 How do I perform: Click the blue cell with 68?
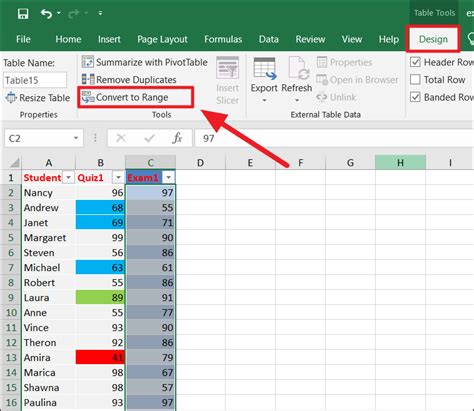[x=100, y=208]
